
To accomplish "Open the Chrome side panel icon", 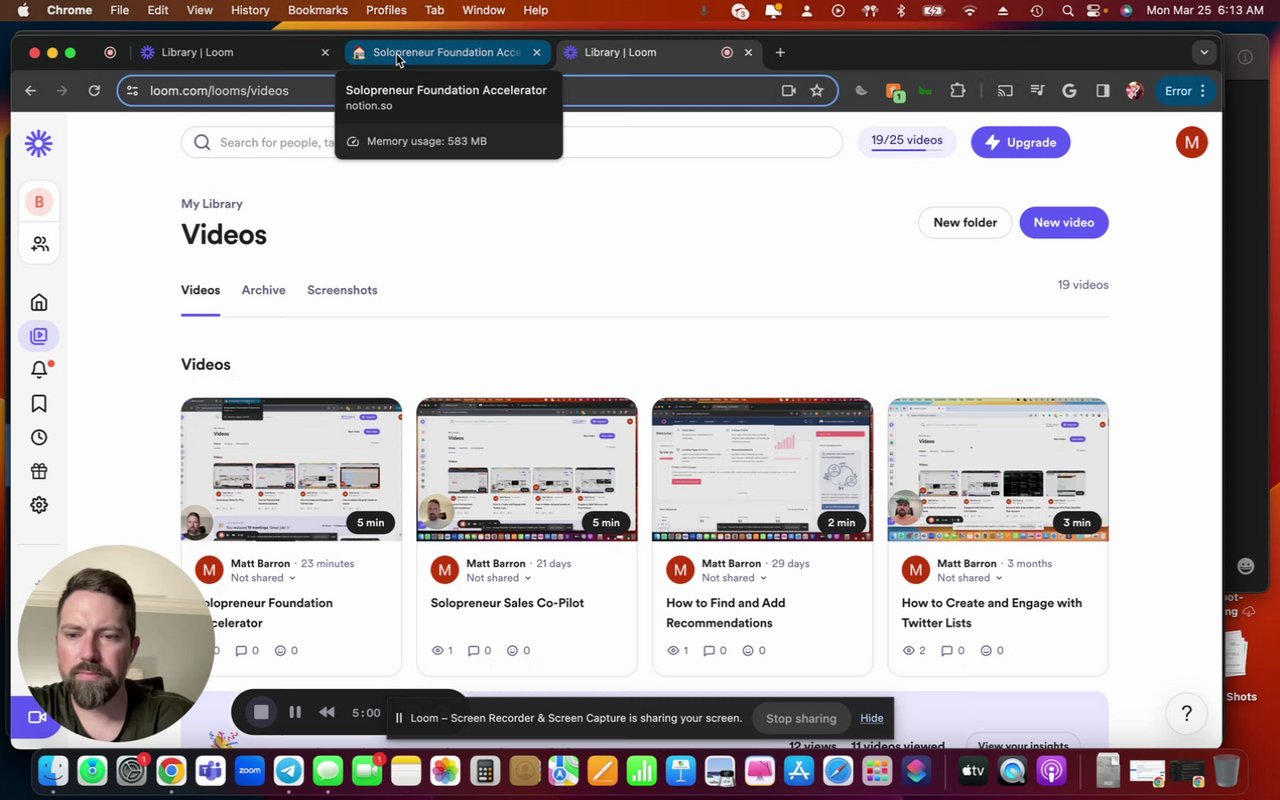I will (x=1103, y=90).
